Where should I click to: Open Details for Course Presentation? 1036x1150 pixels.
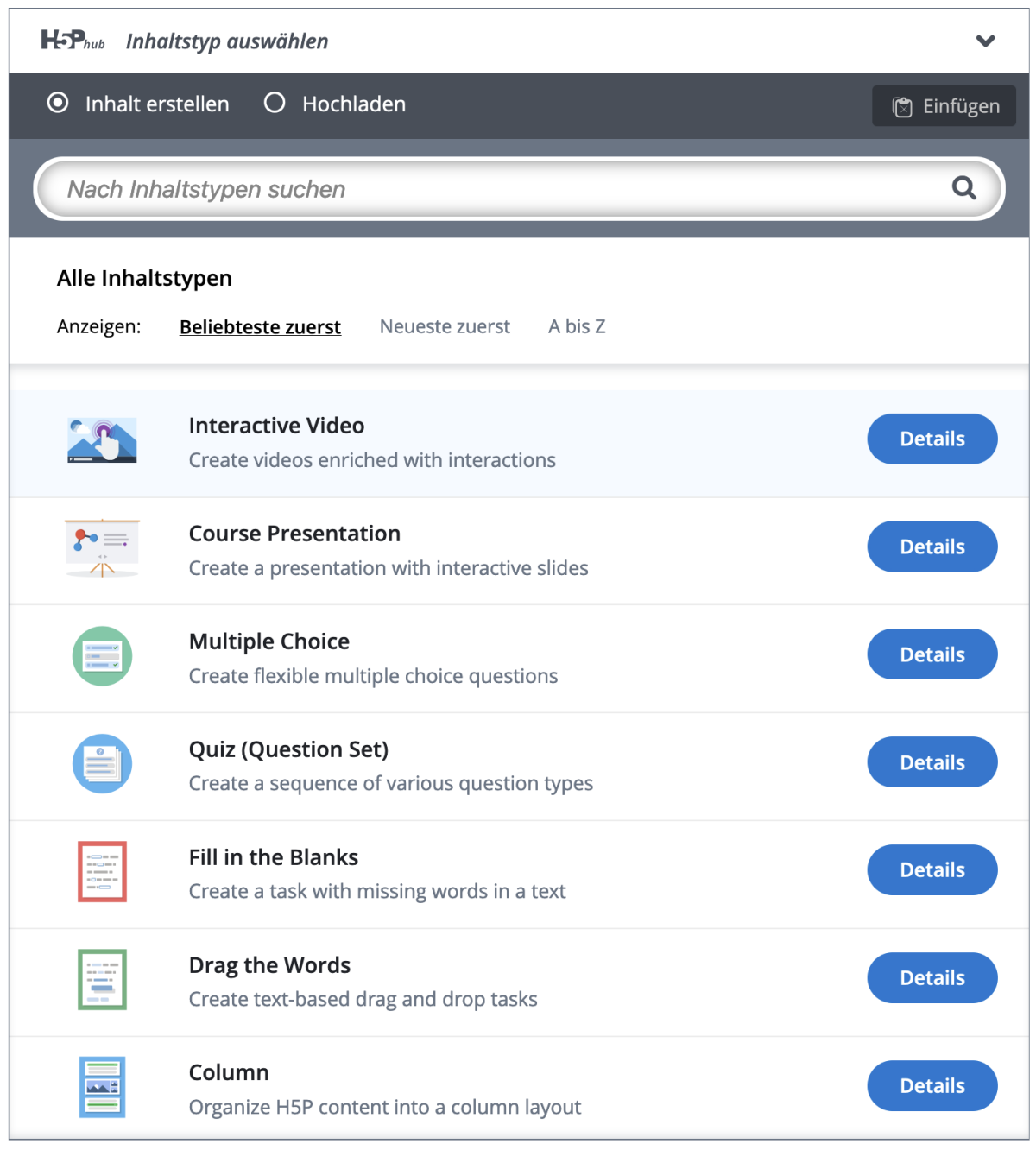tap(932, 547)
